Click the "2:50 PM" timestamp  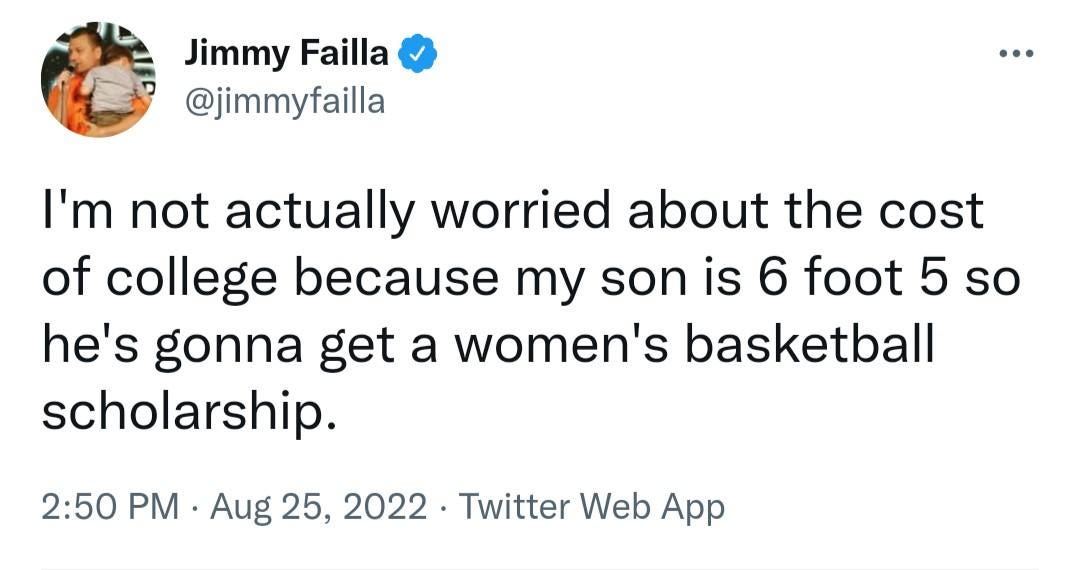click(x=110, y=507)
